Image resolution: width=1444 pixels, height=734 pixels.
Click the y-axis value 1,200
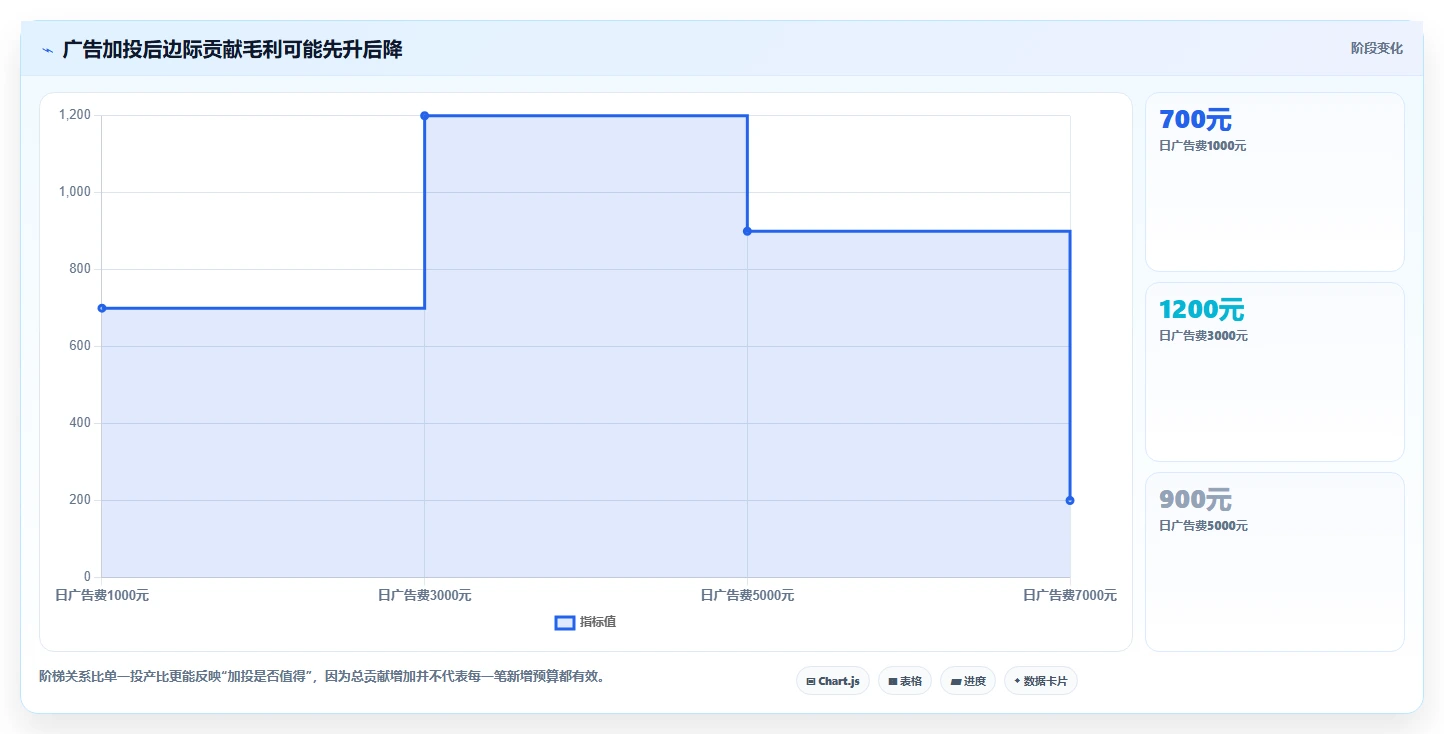(75, 115)
